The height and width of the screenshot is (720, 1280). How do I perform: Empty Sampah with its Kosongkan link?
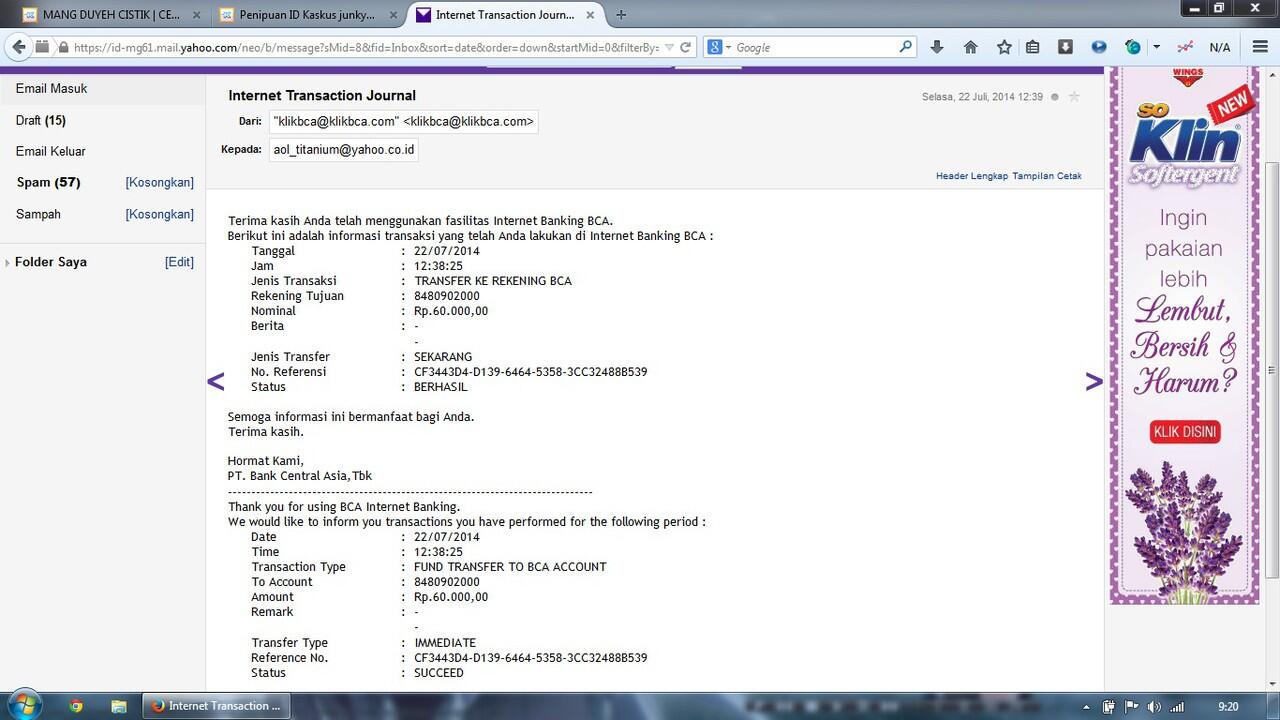point(159,214)
